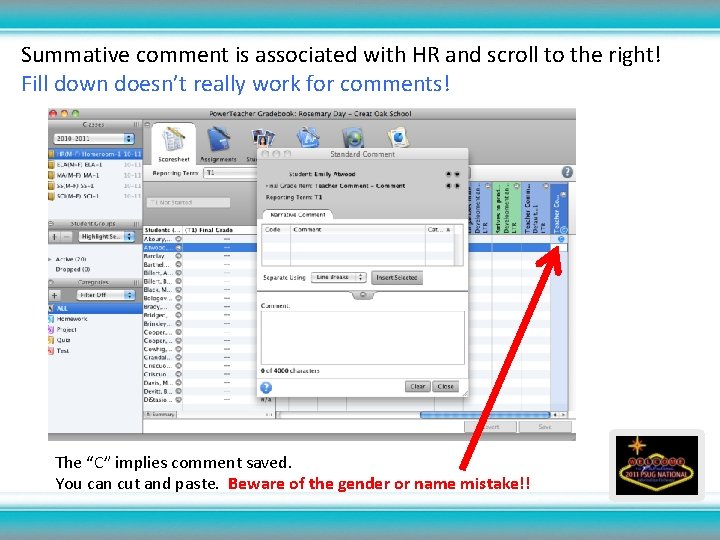Click the horizontal scoresheet scrollbar thumb
This screenshot has height=540, width=720.
click(x=484, y=415)
